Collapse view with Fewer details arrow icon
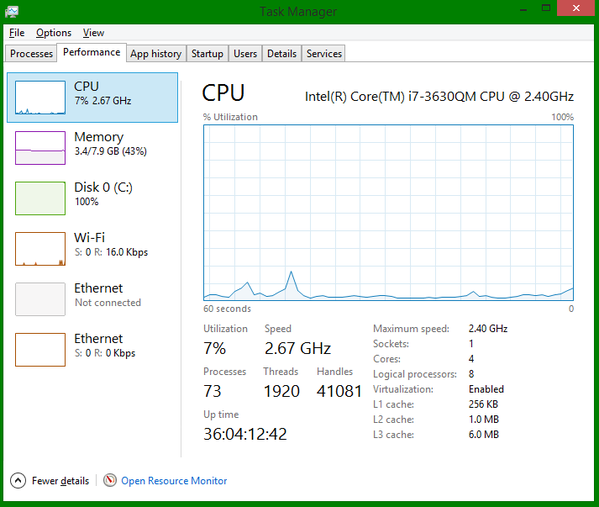Image resolution: width=599 pixels, height=507 pixels. click(x=18, y=481)
